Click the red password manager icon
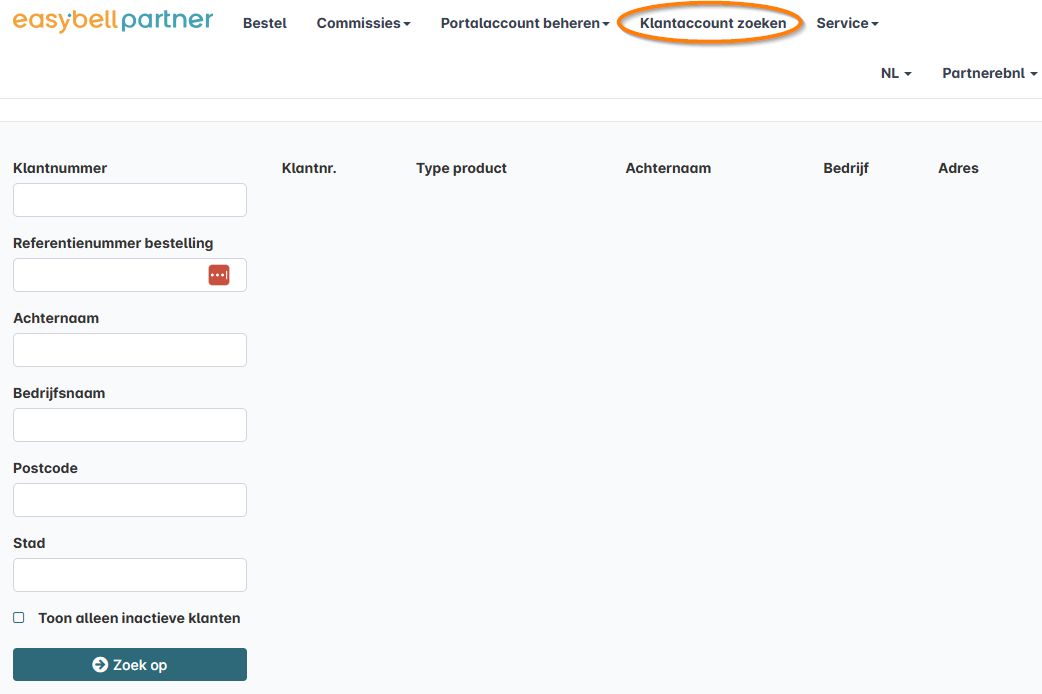 pyautogui.click(x=219, y=275)
